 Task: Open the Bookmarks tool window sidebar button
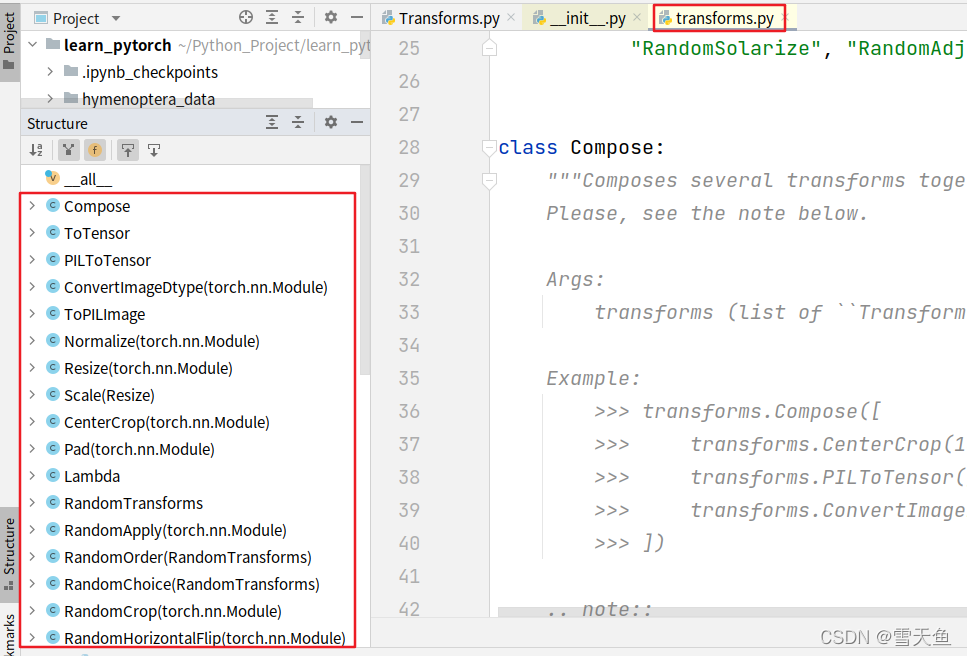(9, 632)
